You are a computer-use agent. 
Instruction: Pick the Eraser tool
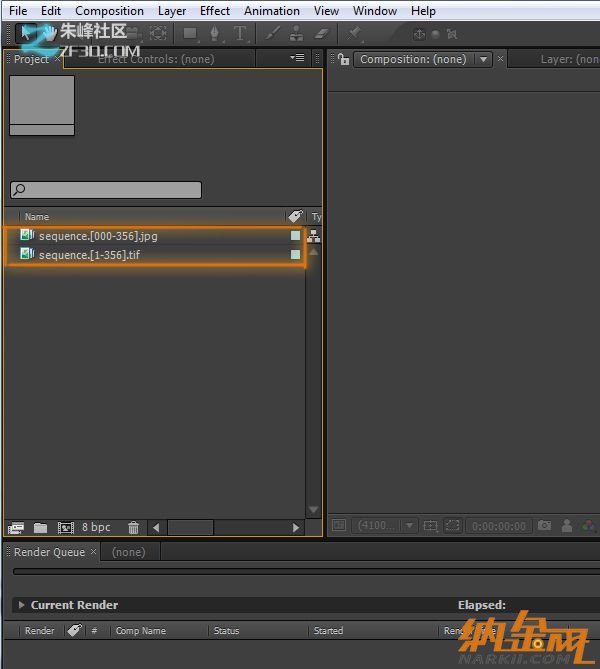tap(321, 33)
